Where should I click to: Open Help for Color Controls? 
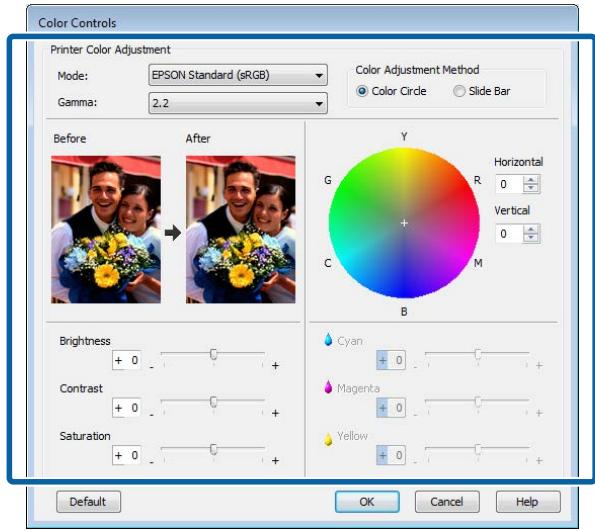coord(528,502)
